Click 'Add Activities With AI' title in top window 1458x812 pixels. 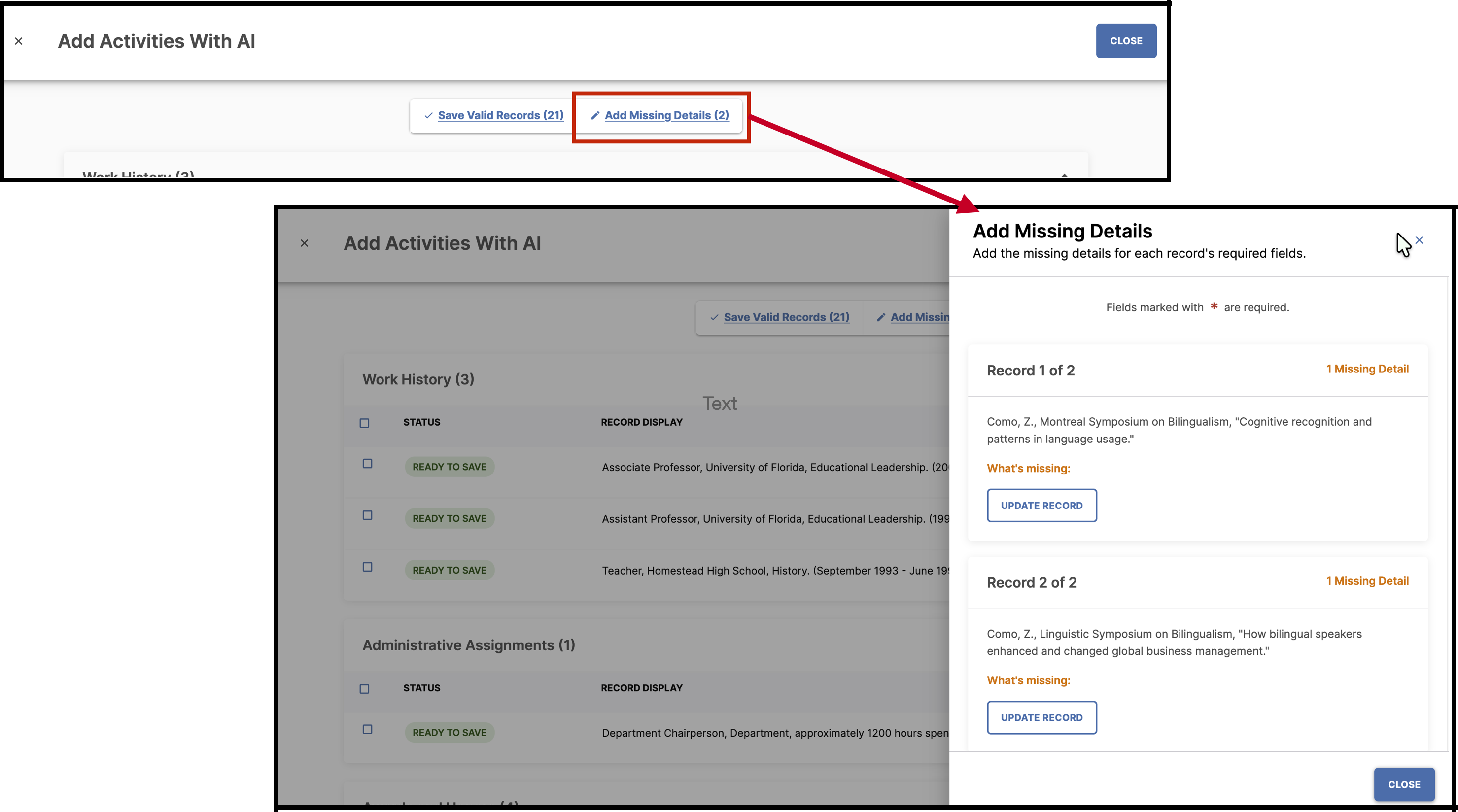tap(157, 41)
